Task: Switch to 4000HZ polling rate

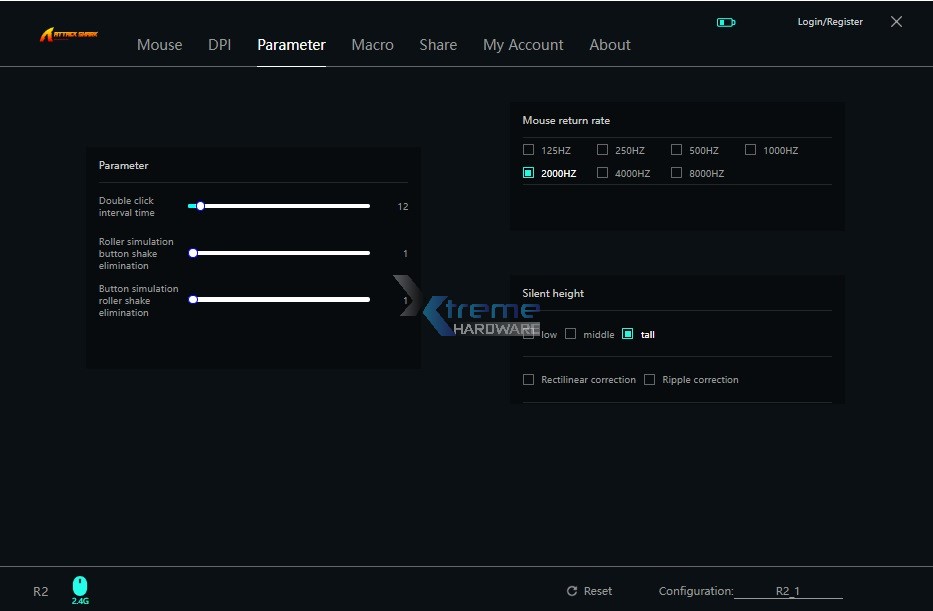Action: click(x=604, y=172)
